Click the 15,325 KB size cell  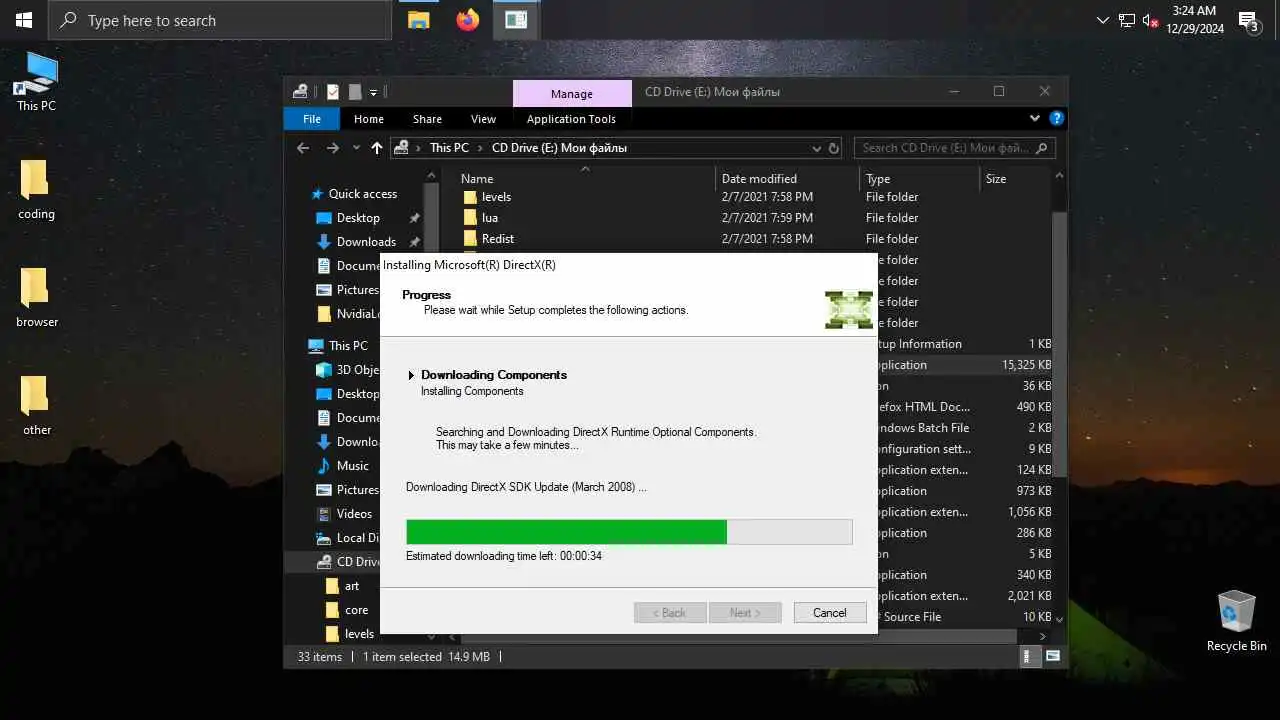point(1026,365)
